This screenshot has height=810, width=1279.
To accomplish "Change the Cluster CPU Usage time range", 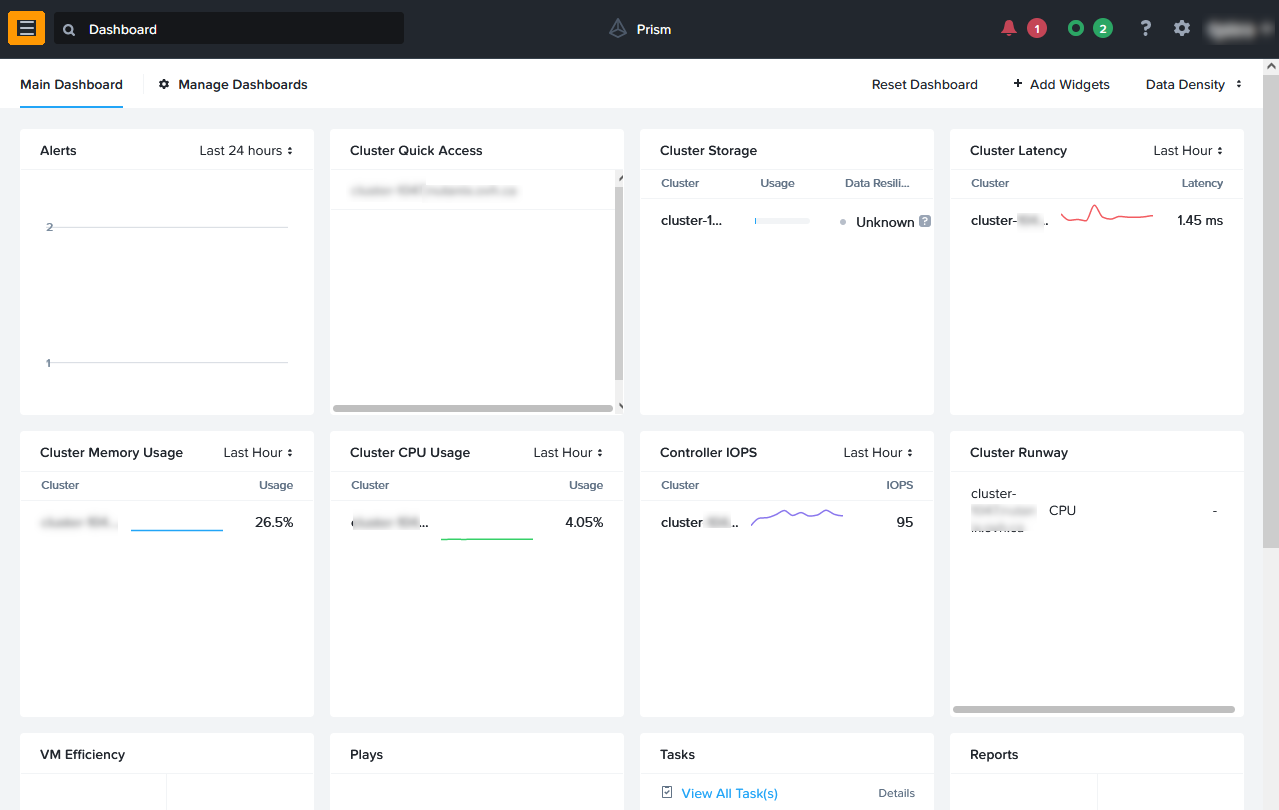I will pyautogui.click(x=568, y=453).
